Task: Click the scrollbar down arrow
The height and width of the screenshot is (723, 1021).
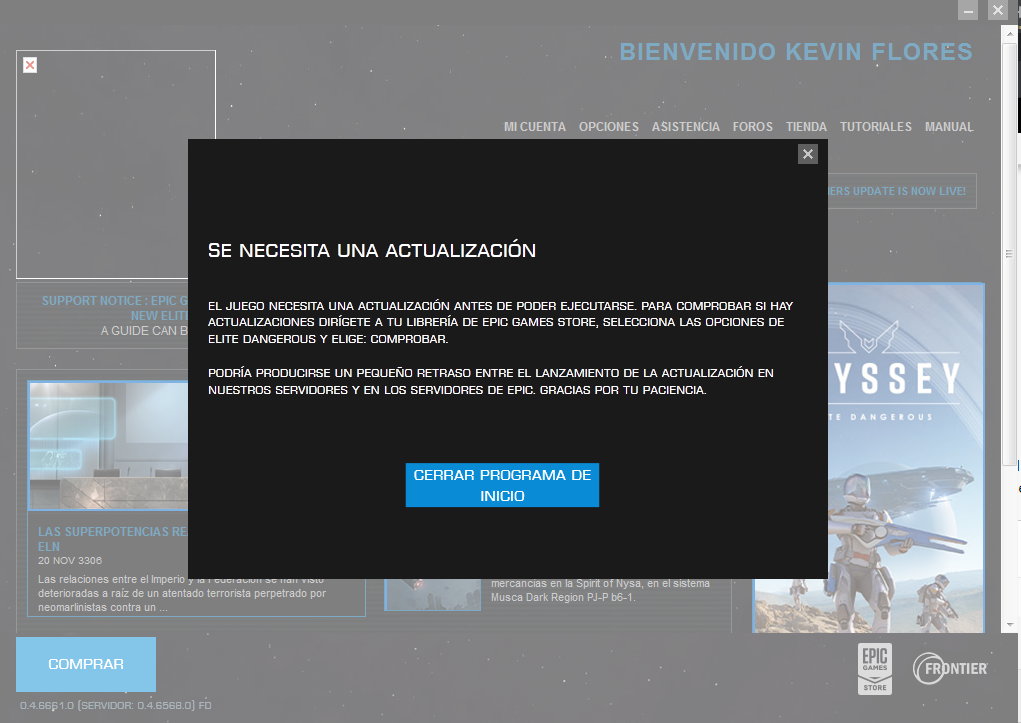Action: click(x=1010, y=625)
